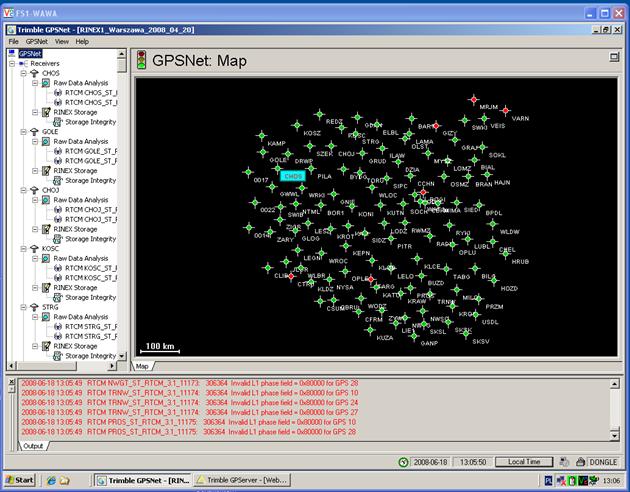Collapse the KOSC receiver node
The height and width of the screenshot is (492, 630).
point(24,249)
